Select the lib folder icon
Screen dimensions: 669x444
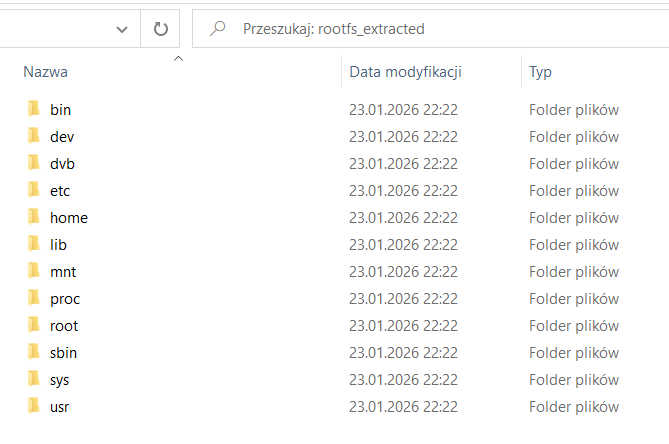pos(34,244)
